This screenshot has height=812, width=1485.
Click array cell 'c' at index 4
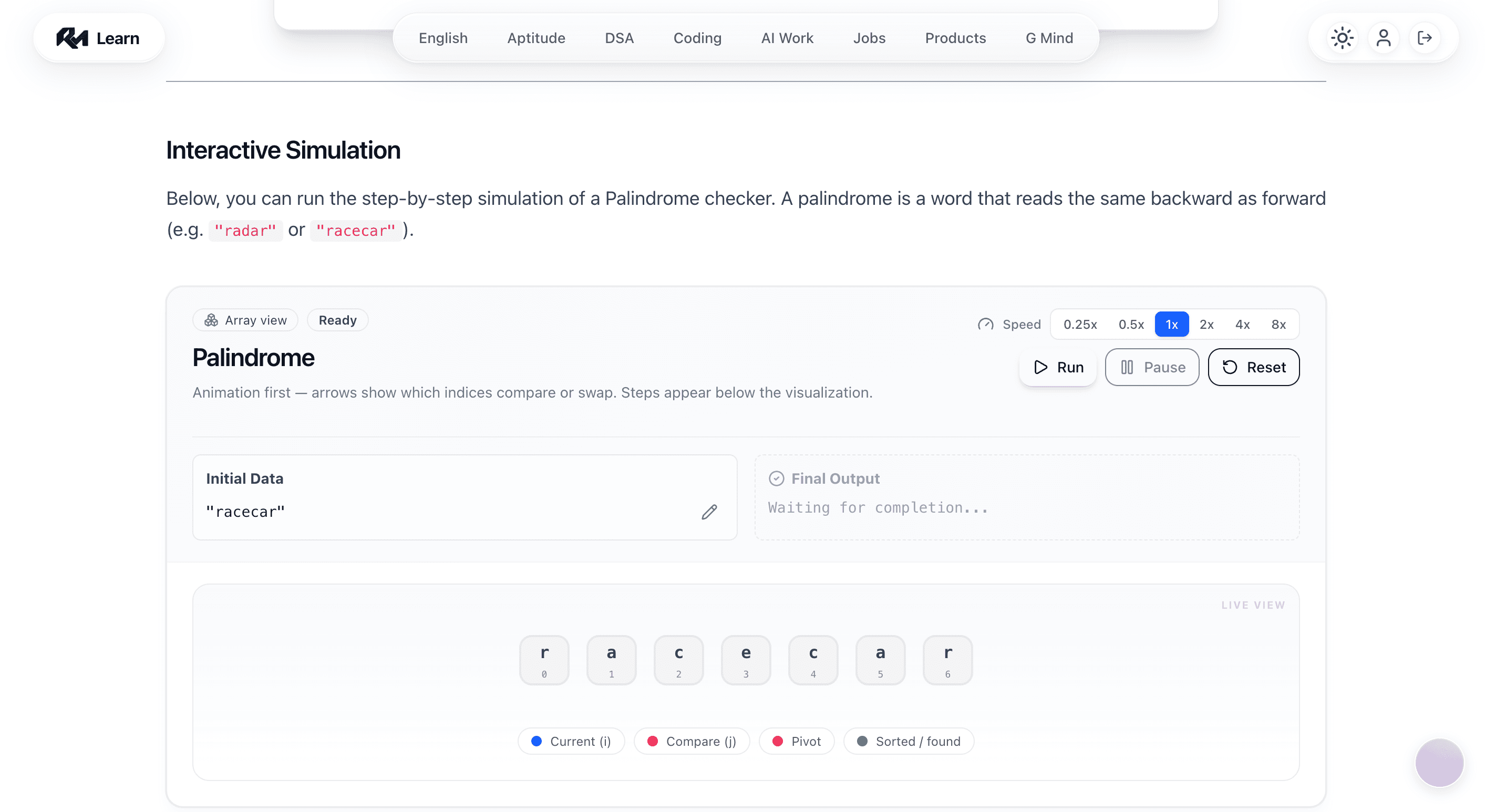pyautogui.click(x=813, y=660)
